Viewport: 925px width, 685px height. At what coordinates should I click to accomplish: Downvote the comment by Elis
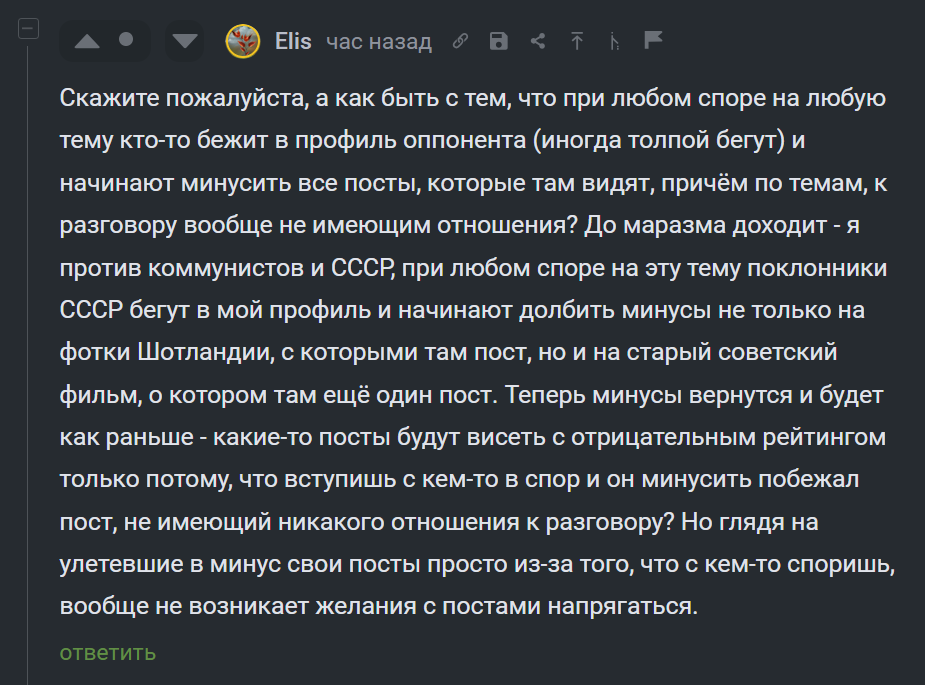pos(184,41)
